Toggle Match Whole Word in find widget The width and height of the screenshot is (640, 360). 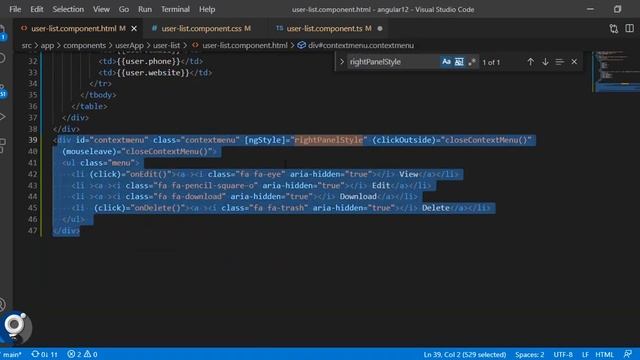(x=459, y=62)
